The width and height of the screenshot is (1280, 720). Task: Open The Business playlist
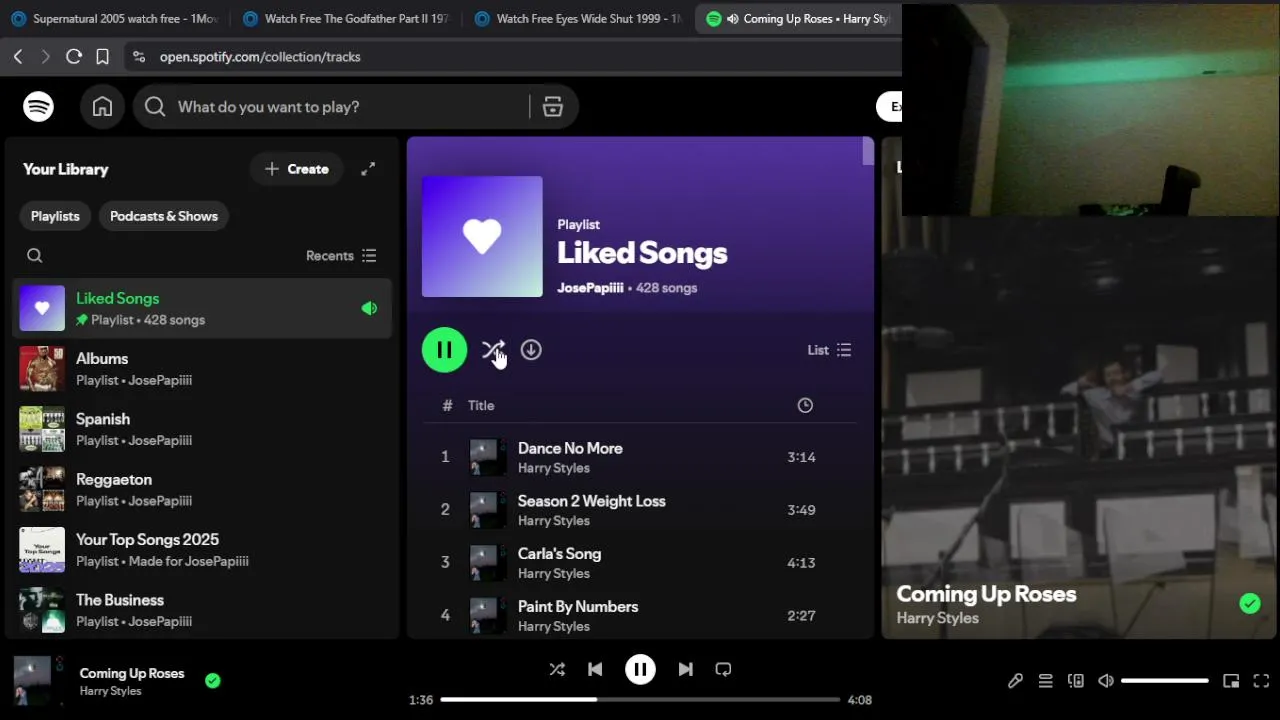coord(203,610)
